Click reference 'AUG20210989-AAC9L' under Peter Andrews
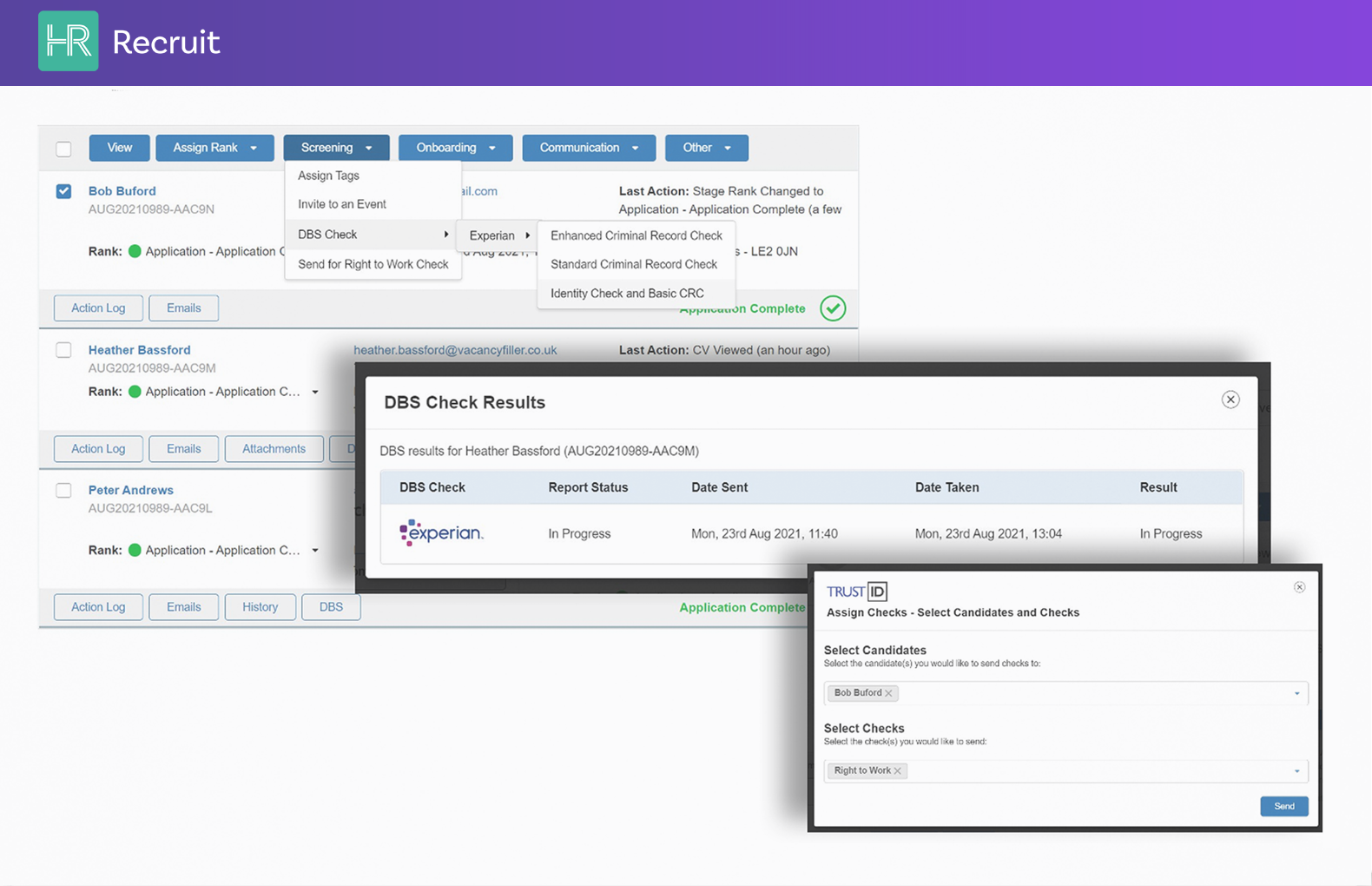 point(150,508)
